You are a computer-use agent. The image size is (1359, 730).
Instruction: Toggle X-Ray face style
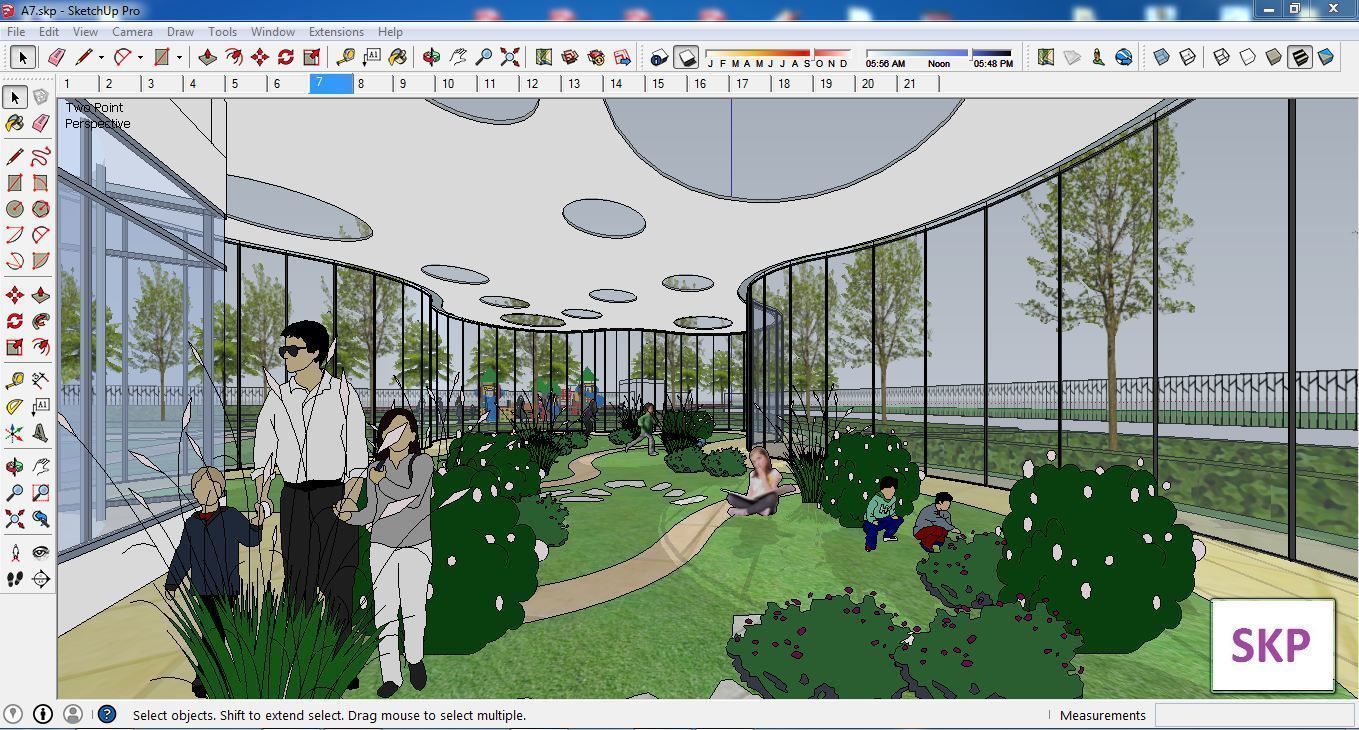click(x=1162, y=57)
